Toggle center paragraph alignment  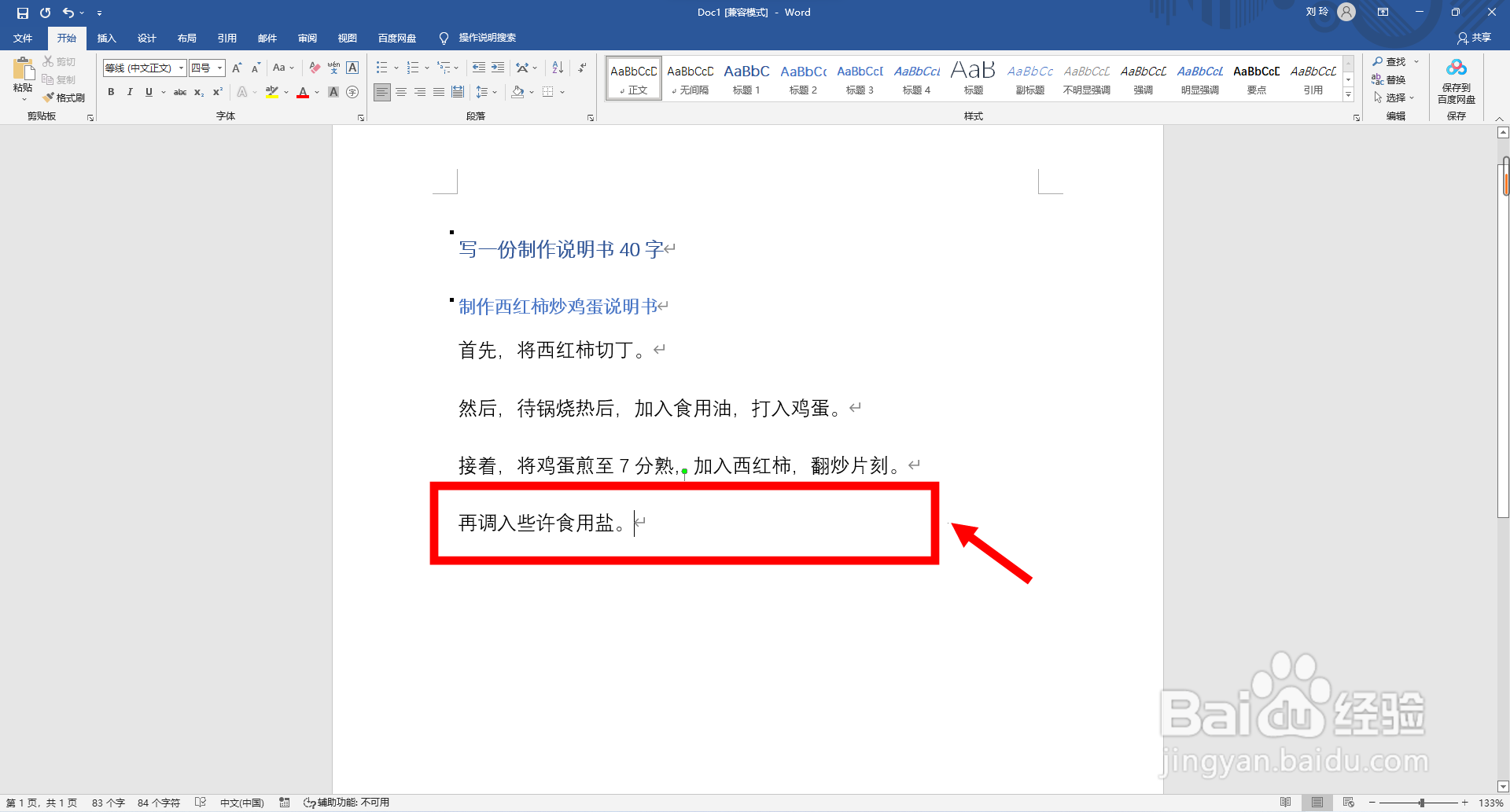[x=401, y=92]
